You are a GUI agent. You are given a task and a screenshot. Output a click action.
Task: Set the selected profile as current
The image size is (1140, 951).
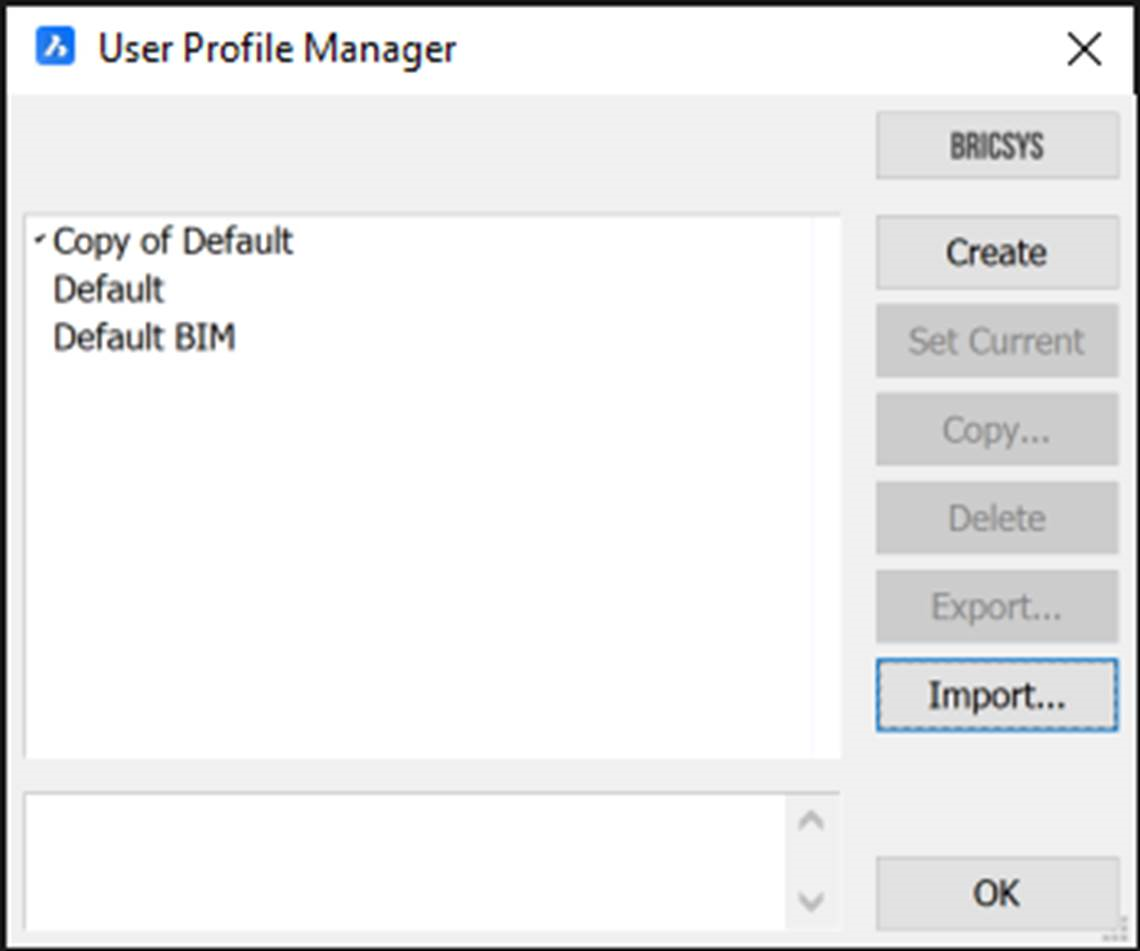click(996, 340)
